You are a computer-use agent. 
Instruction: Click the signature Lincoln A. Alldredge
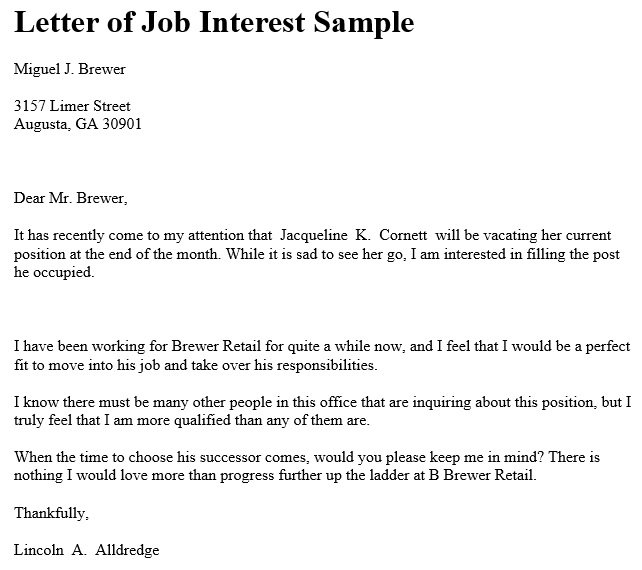(x=86, y=550)
